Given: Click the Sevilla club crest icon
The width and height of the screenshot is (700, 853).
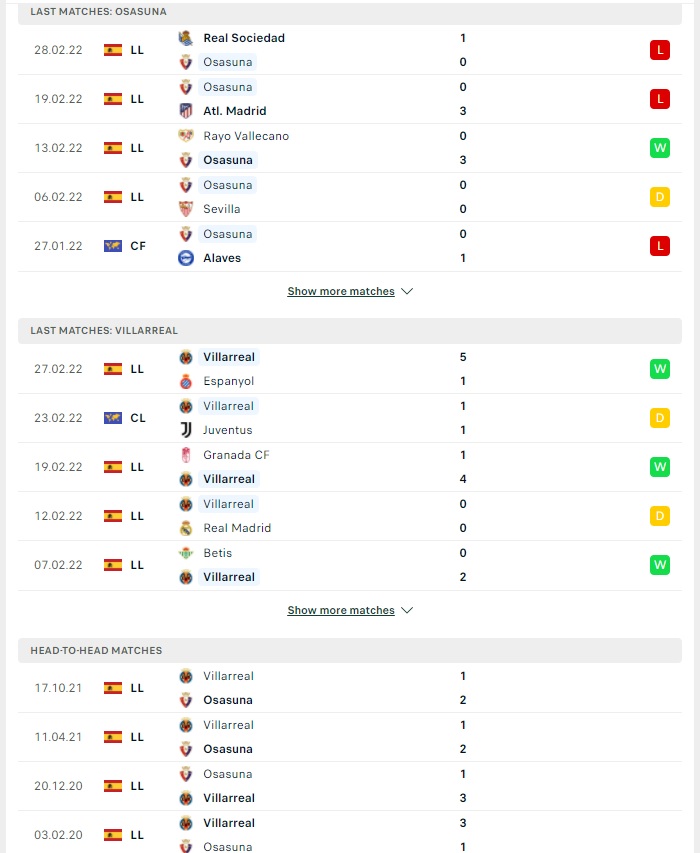Looking at the screenshot, I should pos(185,209).
